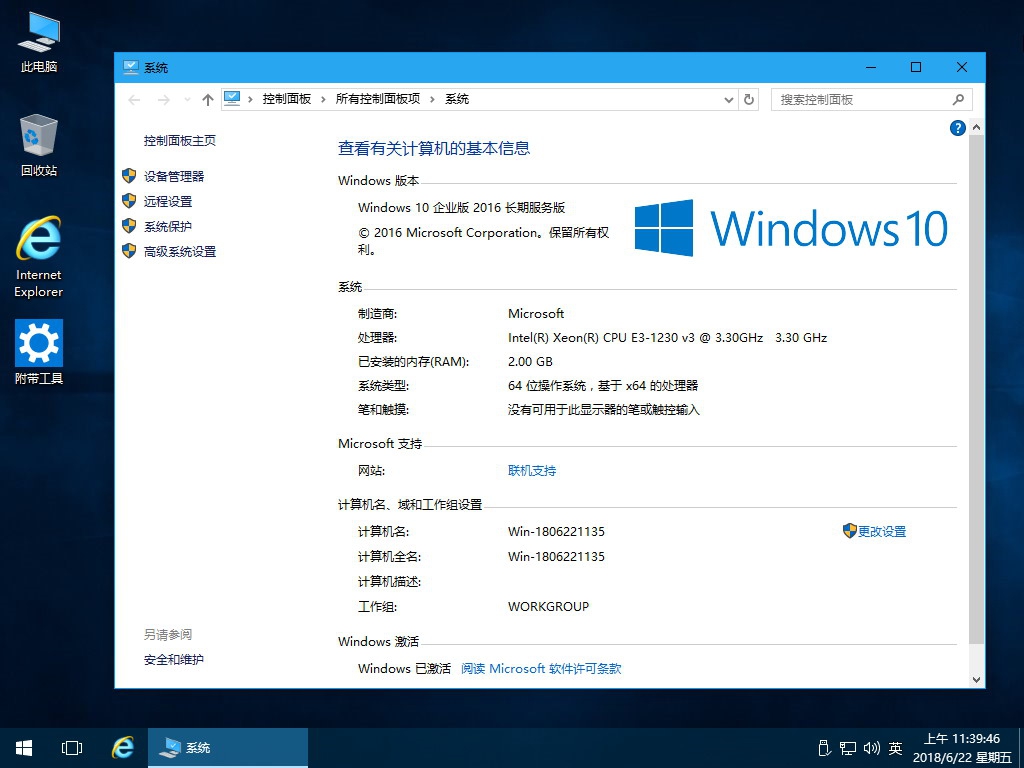Select text Windows 10 企业版 2016 长期服务版
Image resolution: width=1024 pixels, height=768 pixels.
pos(461,208)
